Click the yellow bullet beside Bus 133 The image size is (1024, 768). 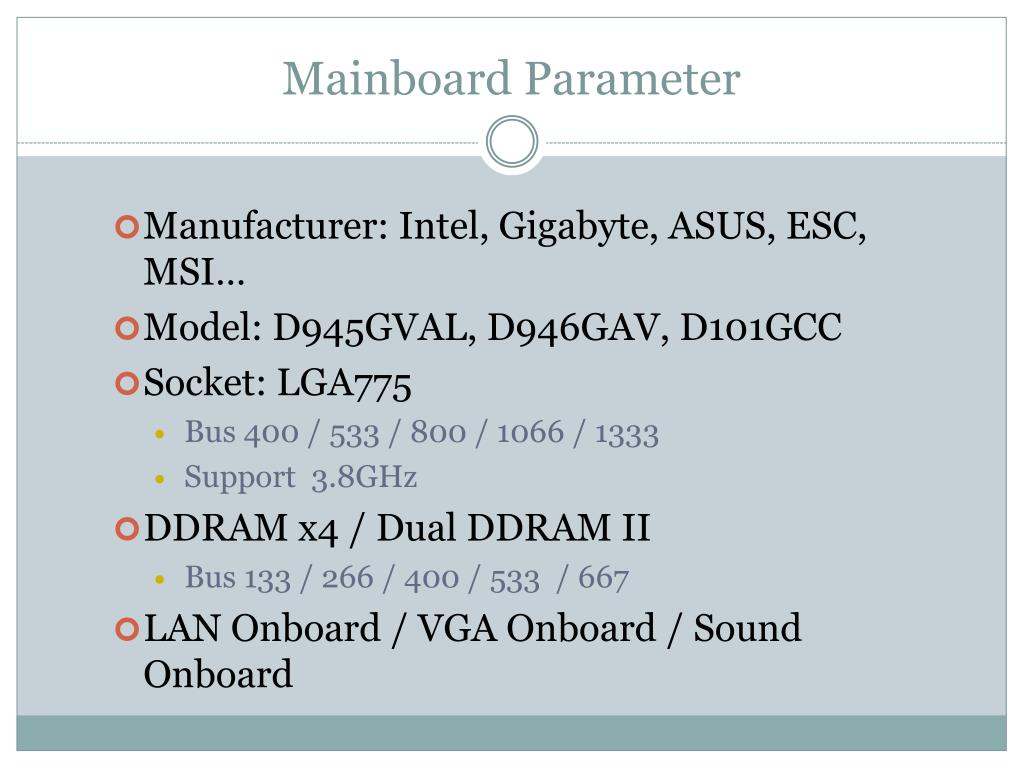point(160,579)
